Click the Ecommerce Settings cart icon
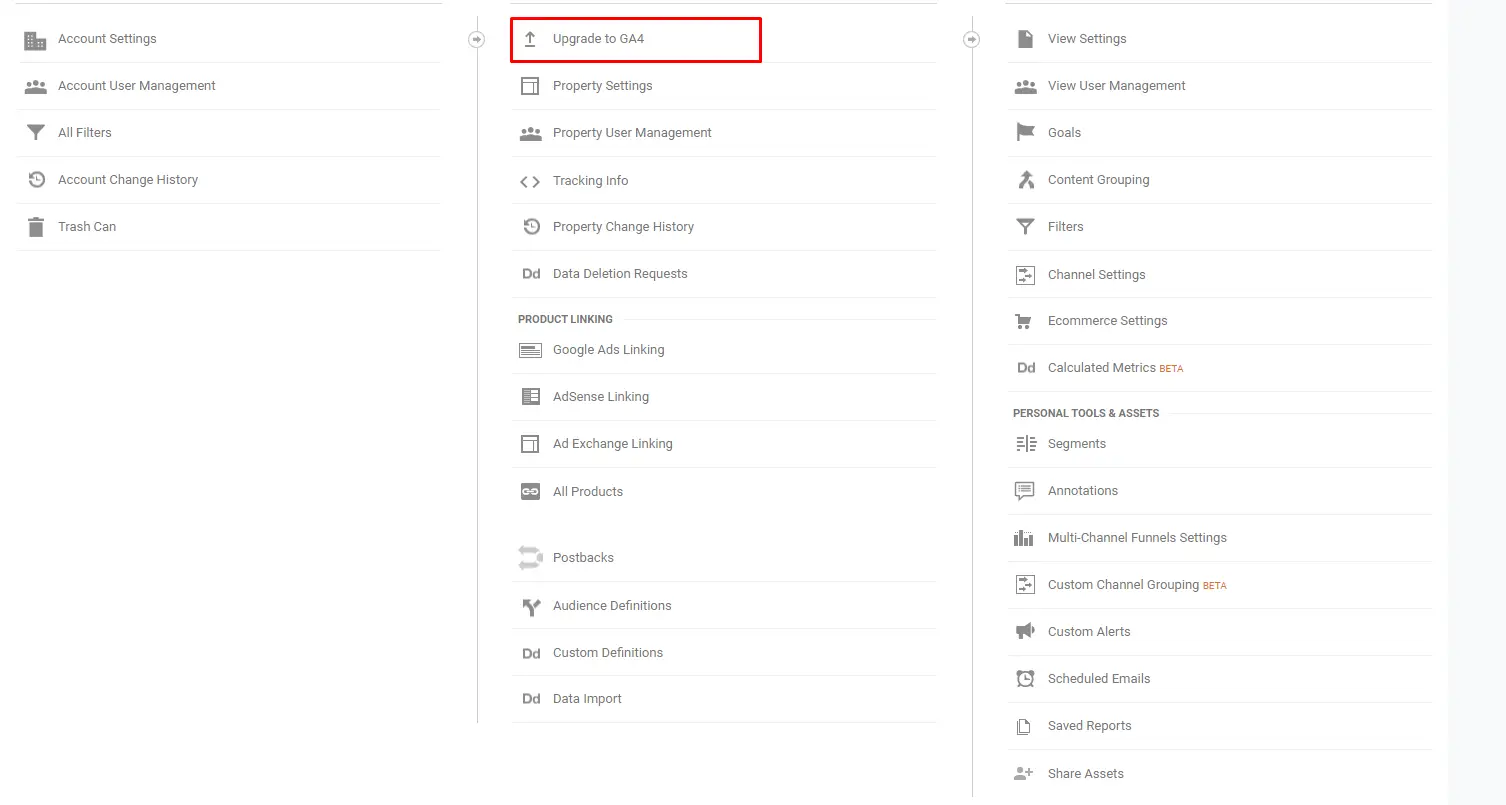Viewport: 1506px width, 805px height. coord(1024,321)
